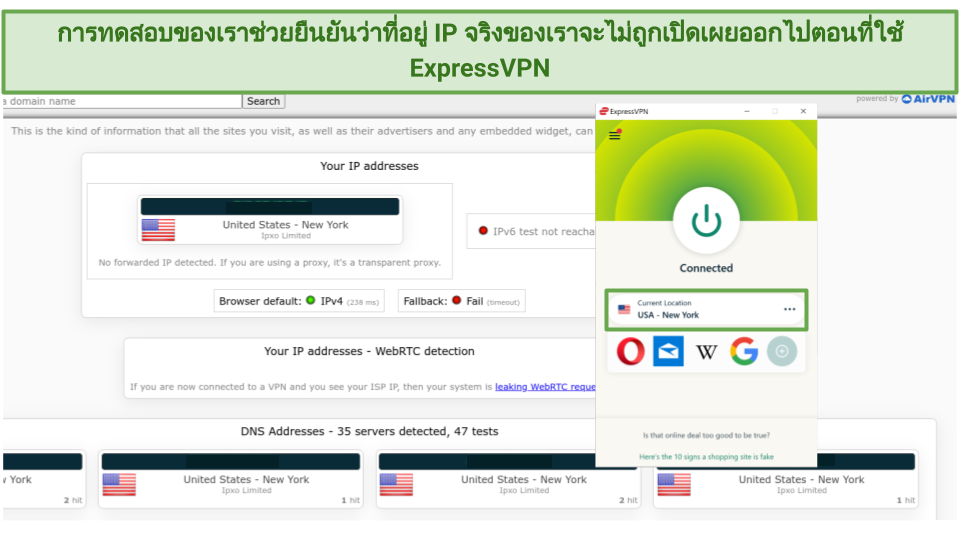Open the 10 signs shopping site link

point(706,457)
